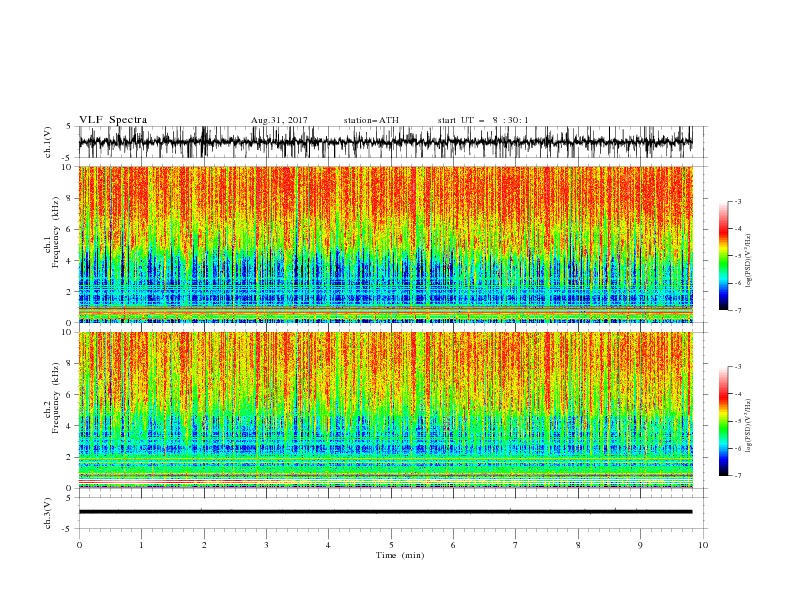Click the ch.1 "log(PSD)(V²/Hz)" colorbar label
This screenshot has width=792, height=612.
(749, 261)
